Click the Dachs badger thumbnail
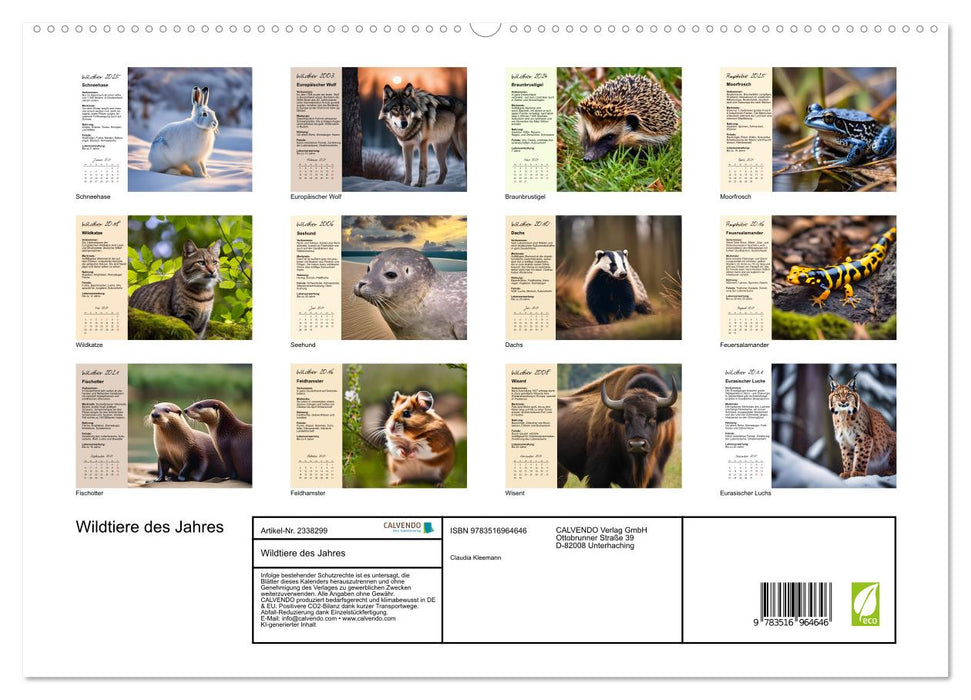The width and height of the screenshot is (971, 700). point(619,278)
